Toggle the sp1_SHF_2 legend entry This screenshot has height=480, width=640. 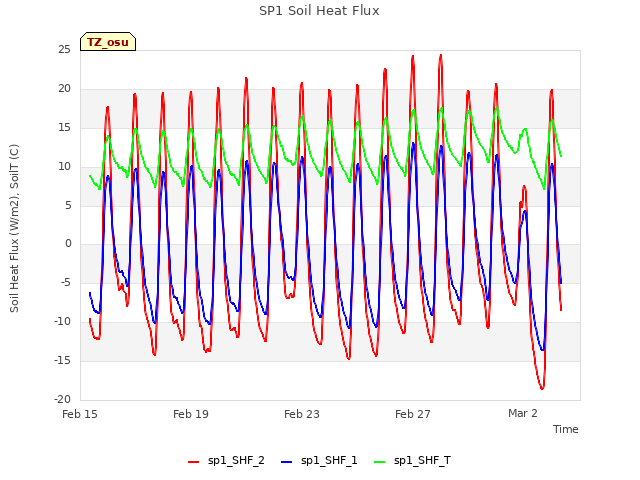click(x=226, y=461)
